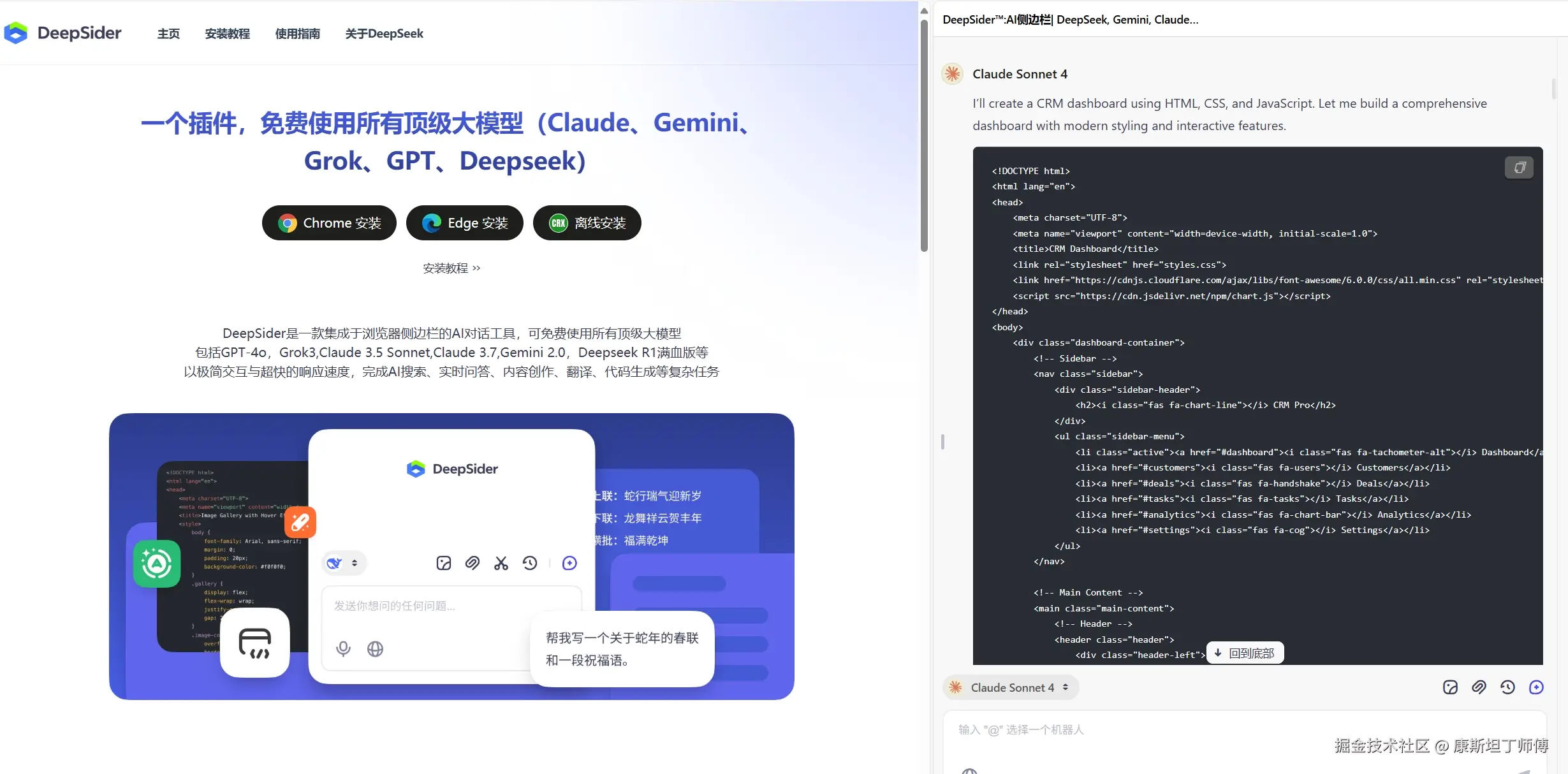The width and height of the screenshot is (1568, 774).
Task: Click the 离线安装 button
Action: pyautogui.click(x=587, y=223)
